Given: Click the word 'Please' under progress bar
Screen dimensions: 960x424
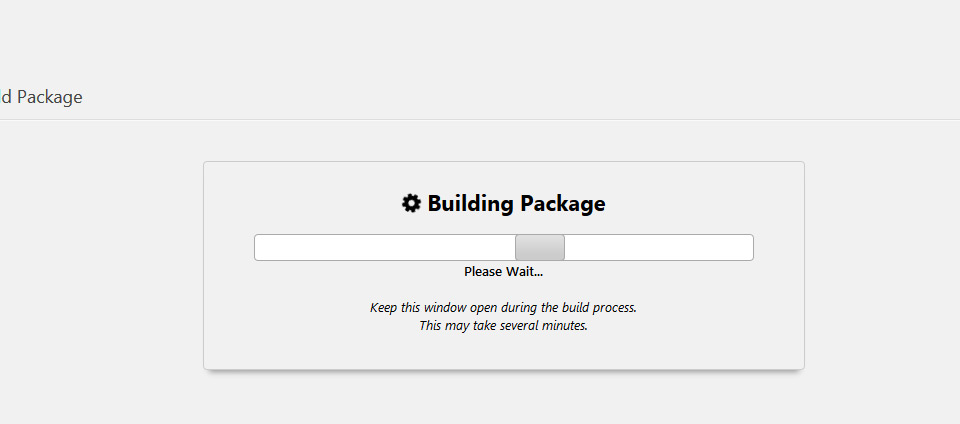Looking at the screenshot, I should point(482,272).
